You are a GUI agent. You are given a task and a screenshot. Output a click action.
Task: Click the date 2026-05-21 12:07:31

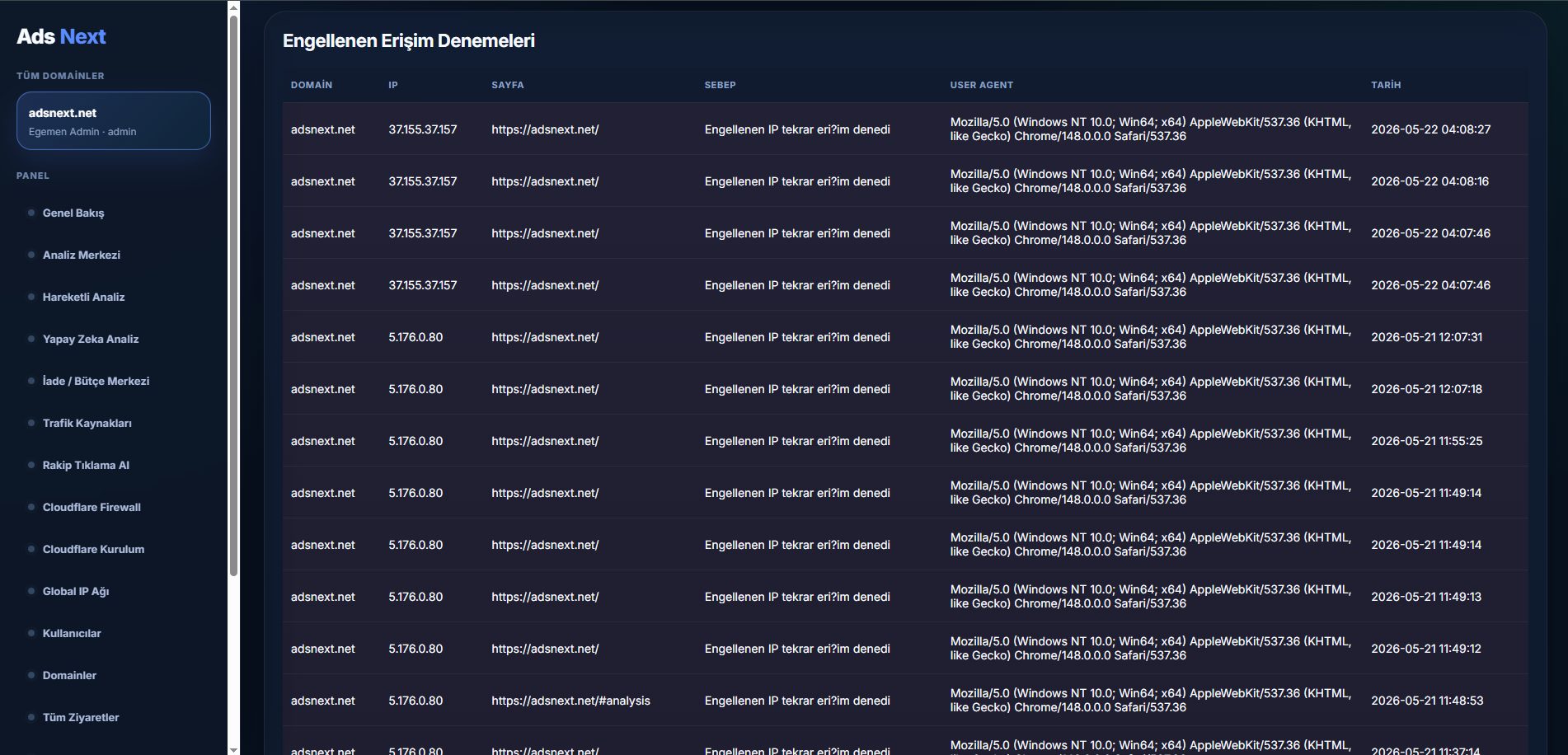1426,337
